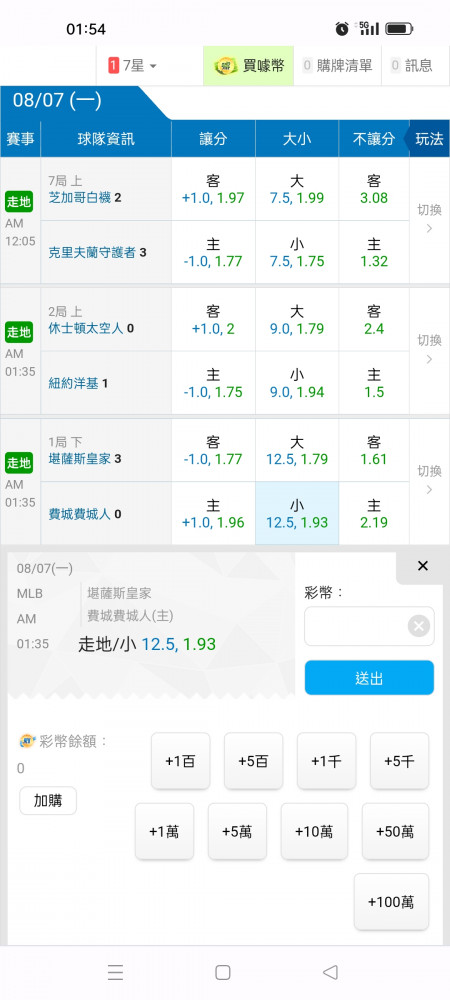Image resolution: width=450 pixels, height=1000 pixels.
Task: Tap the Android recent apps menu icon
Action: coord(115,972)
